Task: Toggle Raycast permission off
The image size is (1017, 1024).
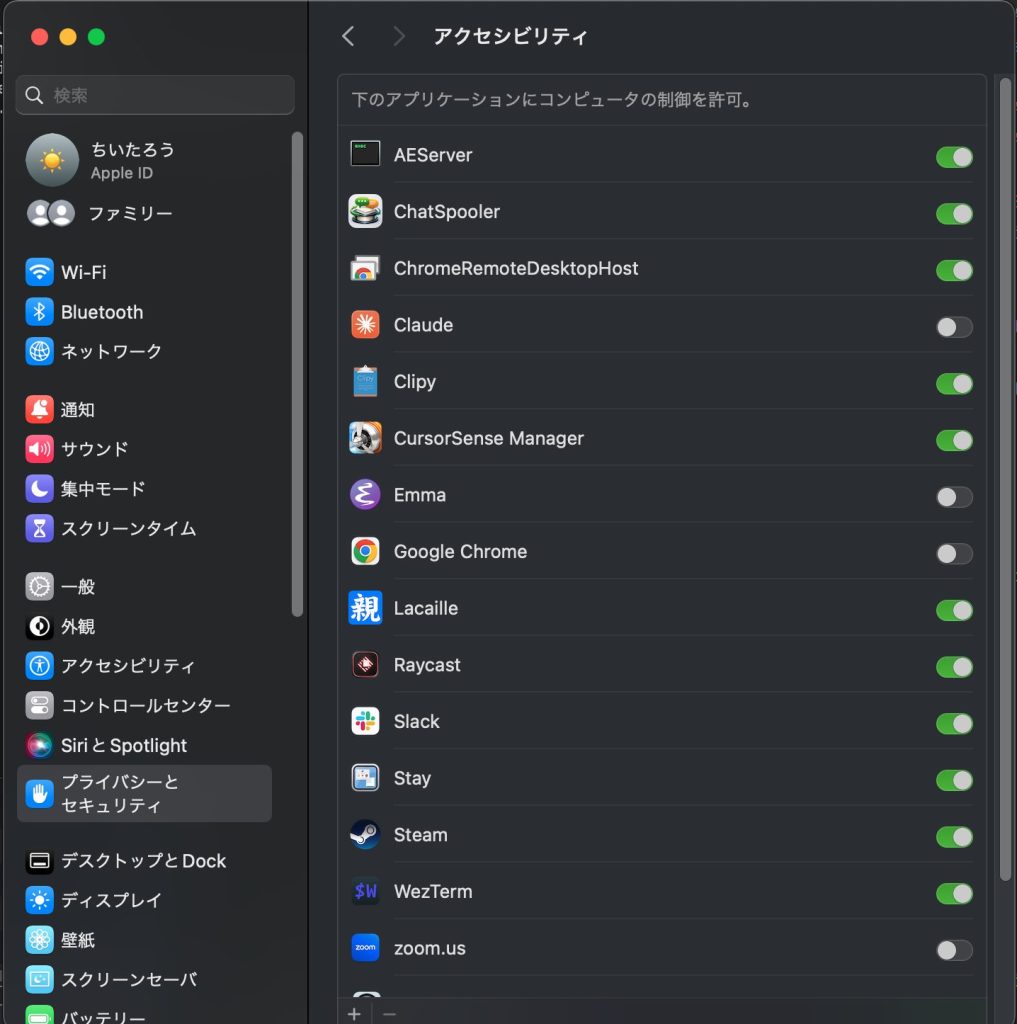Action: 954,667
